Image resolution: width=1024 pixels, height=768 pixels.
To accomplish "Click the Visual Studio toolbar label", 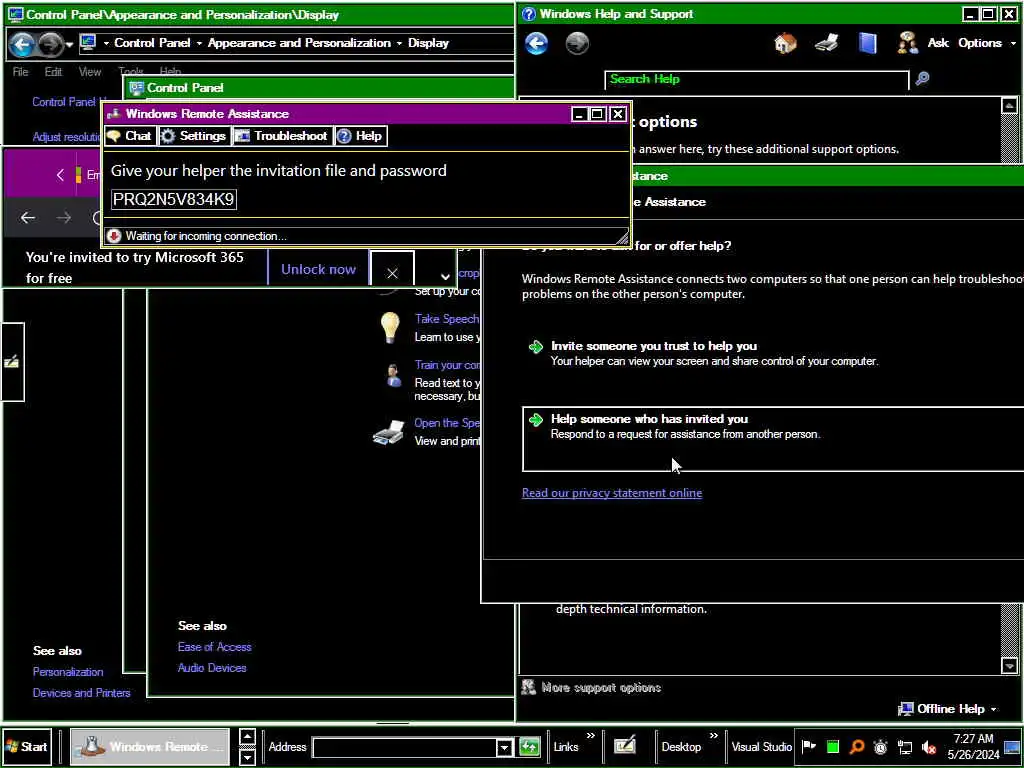I will [761, 747].
